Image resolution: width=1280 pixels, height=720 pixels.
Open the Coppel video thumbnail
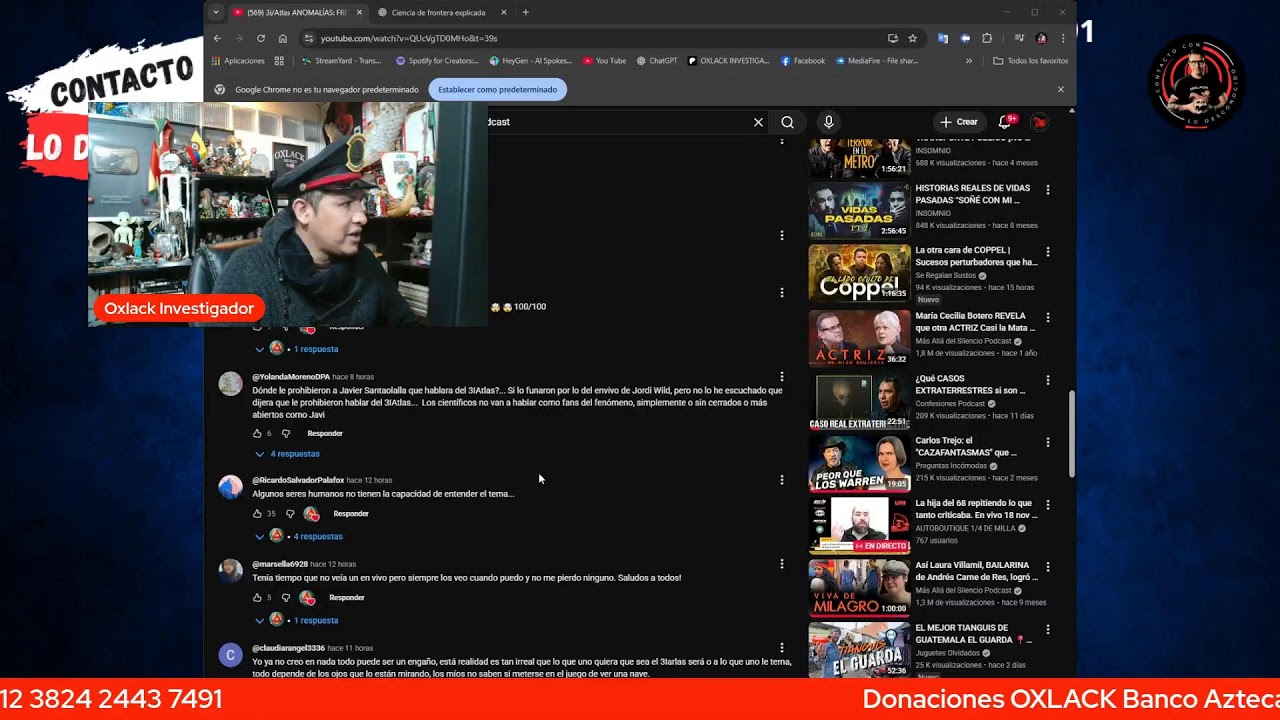859,273
